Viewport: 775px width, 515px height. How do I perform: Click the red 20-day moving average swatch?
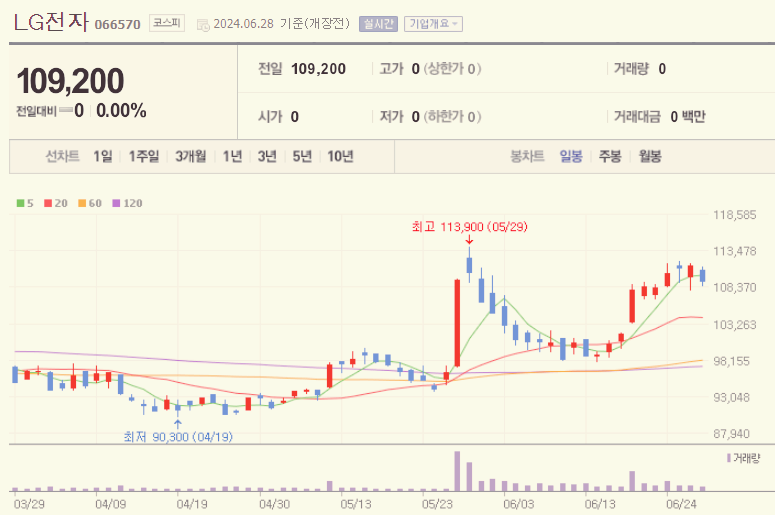(x=48, y=203)
